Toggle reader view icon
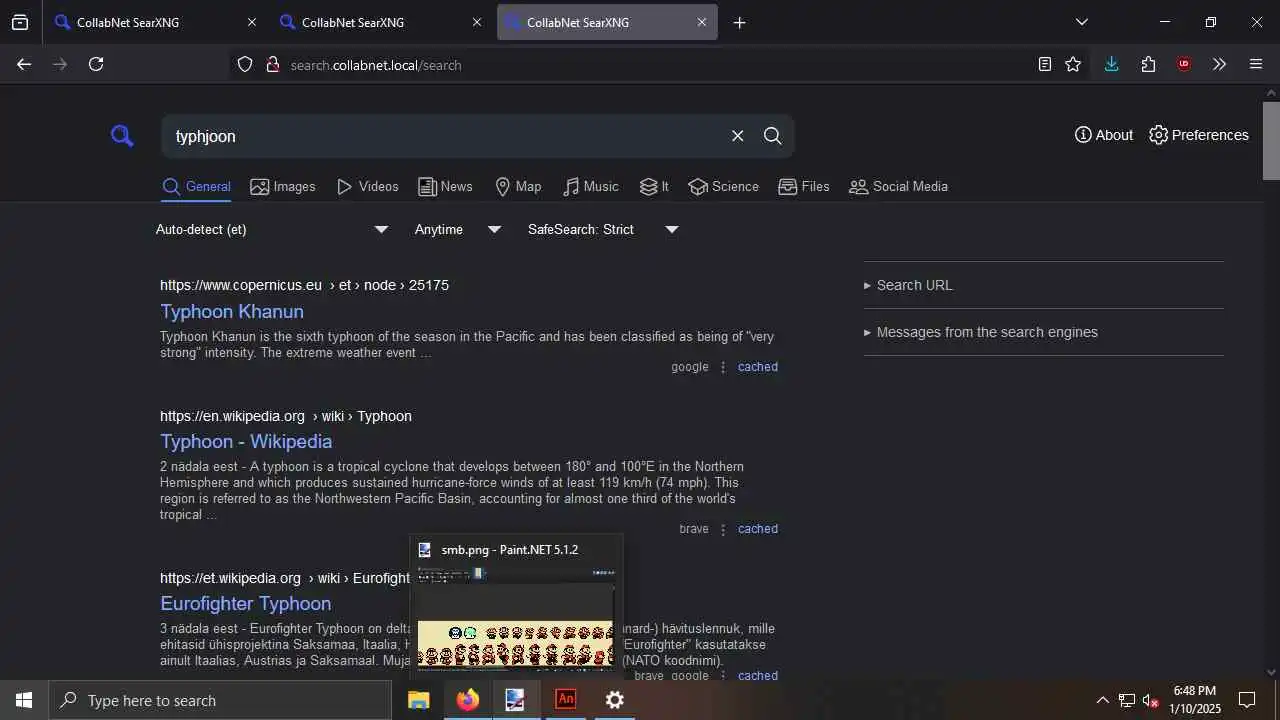This screenshot has height=720, width=1280. tap(1044, 64)
